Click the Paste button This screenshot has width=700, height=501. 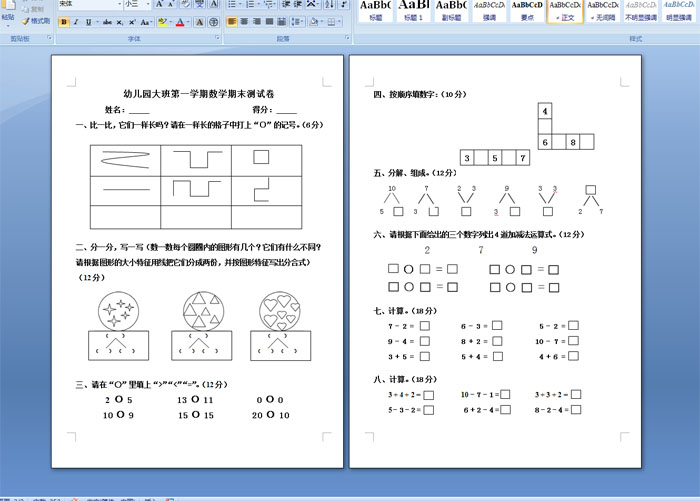pos(8,13)
